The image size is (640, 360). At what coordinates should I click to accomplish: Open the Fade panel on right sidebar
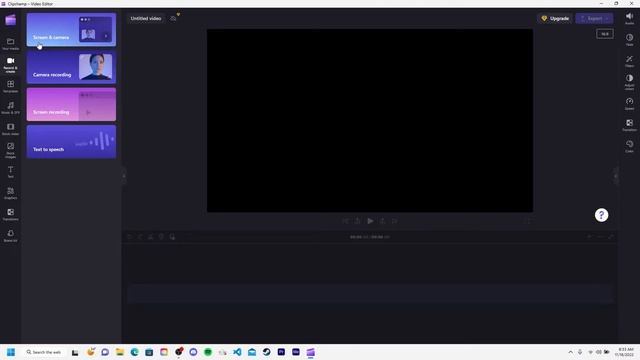tap(629, 40)
